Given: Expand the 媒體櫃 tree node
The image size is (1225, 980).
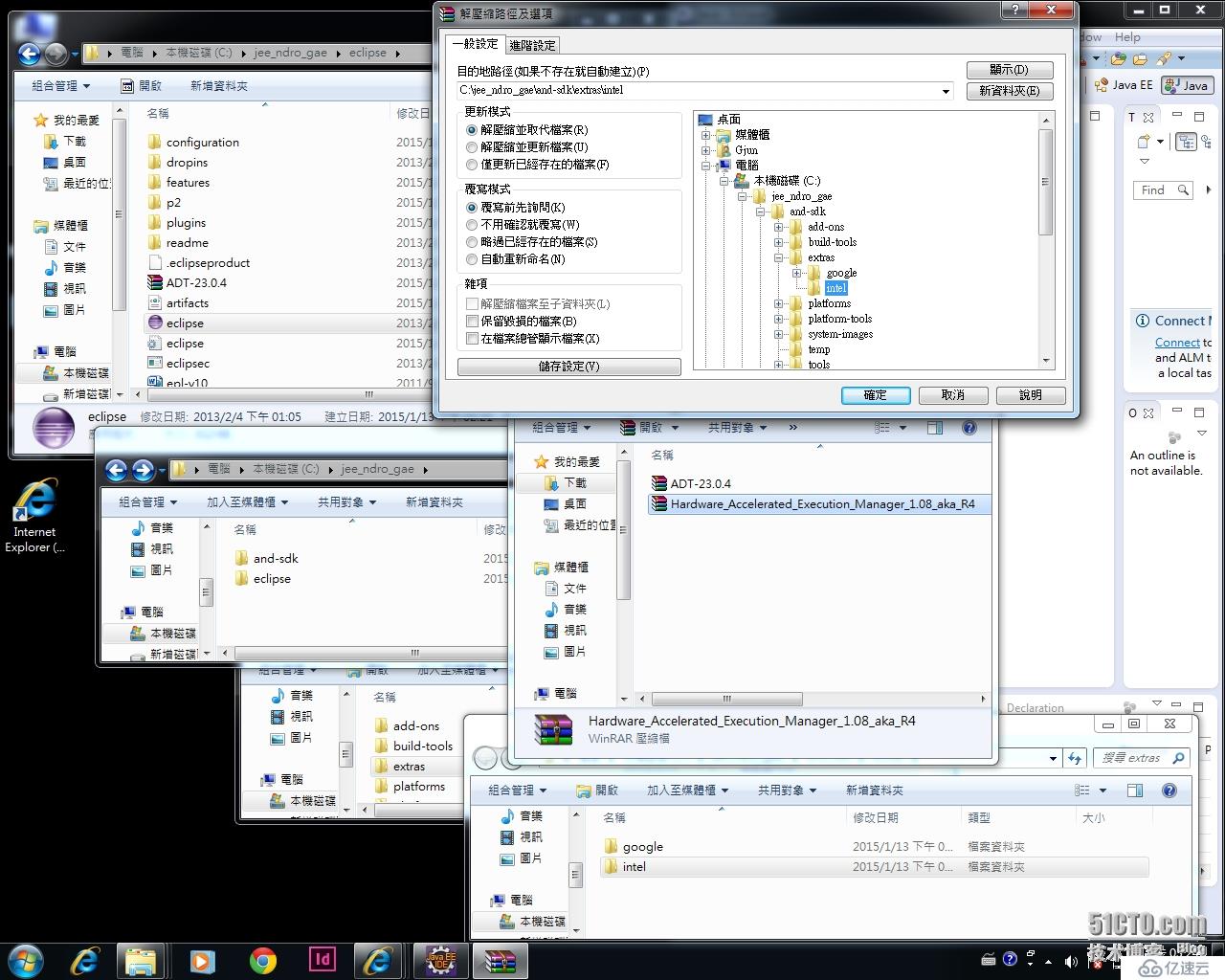Looking at the screenshot, I should (706, 135).
